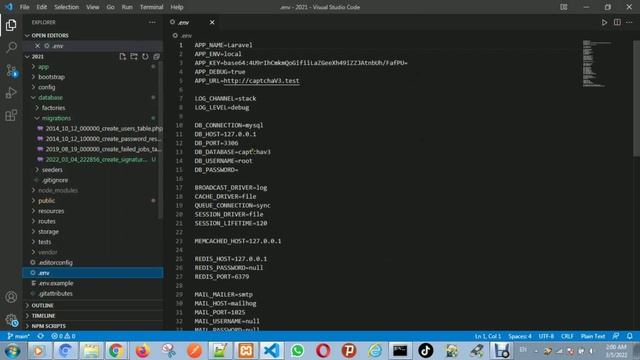Expand the seeders folder
This screenshot has width=640, height=360.
(93, 170)
